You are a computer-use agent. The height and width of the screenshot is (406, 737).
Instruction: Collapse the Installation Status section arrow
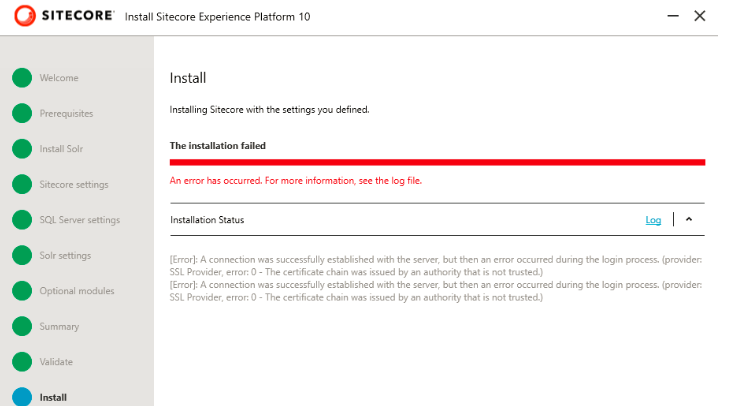point(689,219)
